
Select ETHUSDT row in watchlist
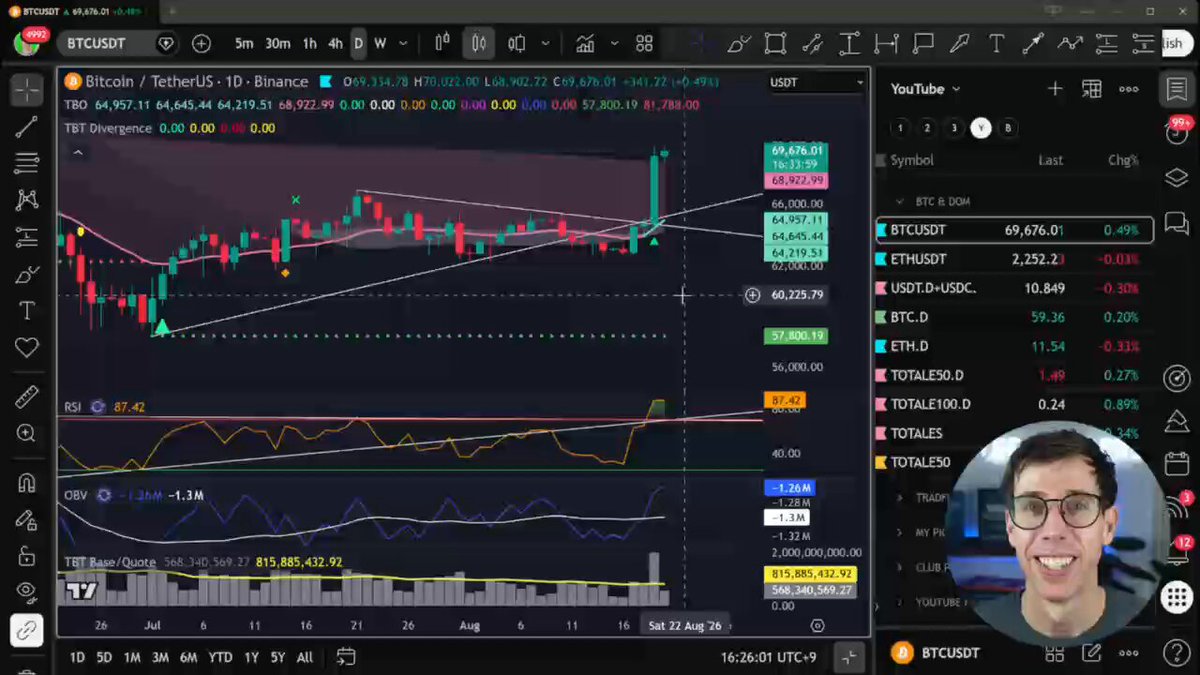pyautogui.click(x=1014, y=259)
